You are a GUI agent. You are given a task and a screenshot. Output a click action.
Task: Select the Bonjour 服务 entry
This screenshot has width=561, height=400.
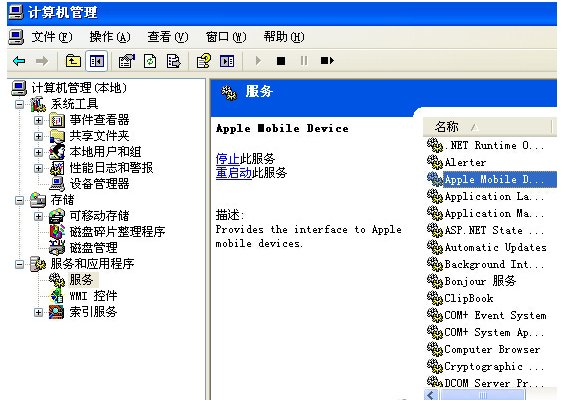click(480, 281)
